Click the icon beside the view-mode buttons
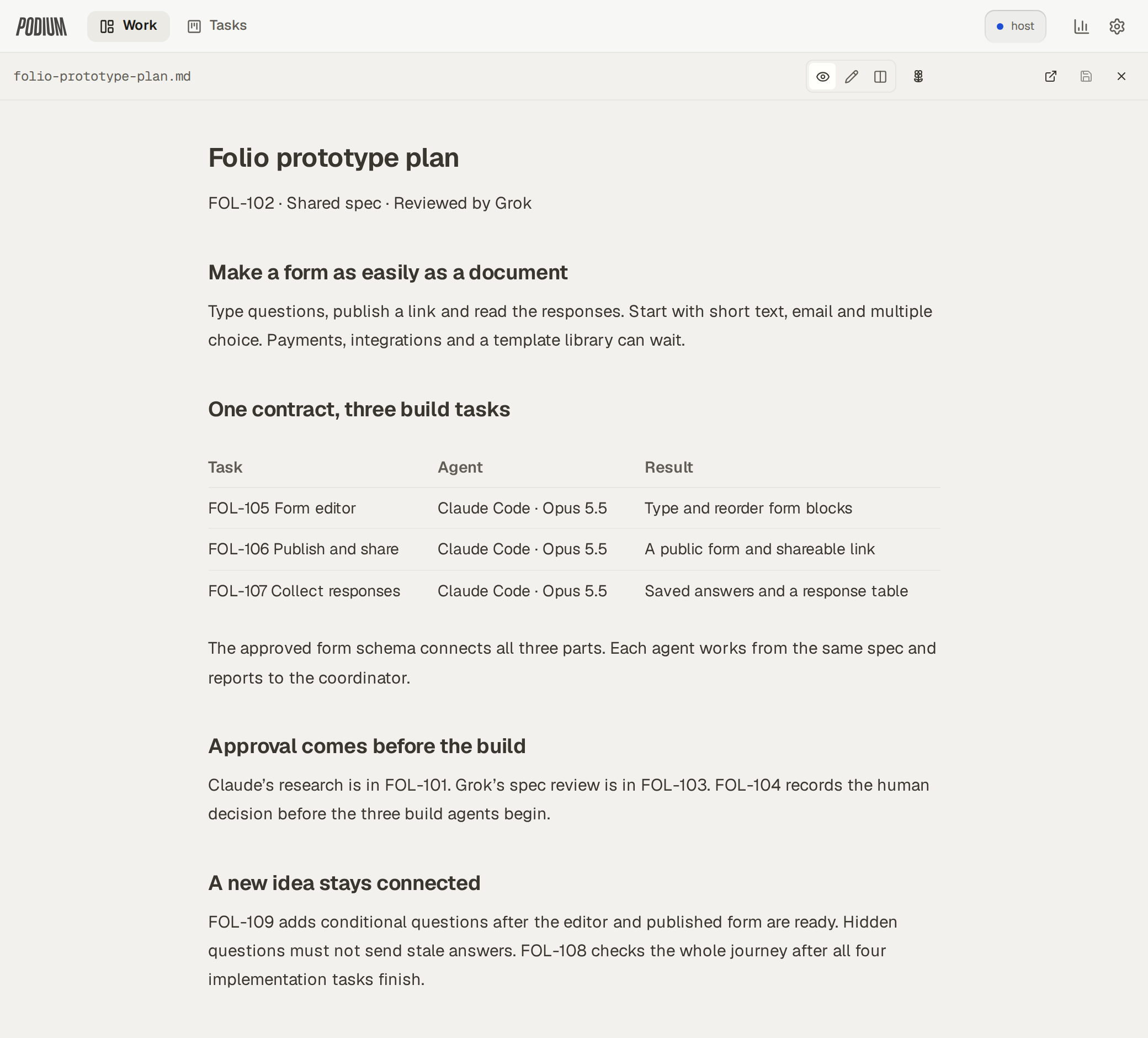Image resolution: width=1148 pixels, height=1038 pixels. point(918,76)
